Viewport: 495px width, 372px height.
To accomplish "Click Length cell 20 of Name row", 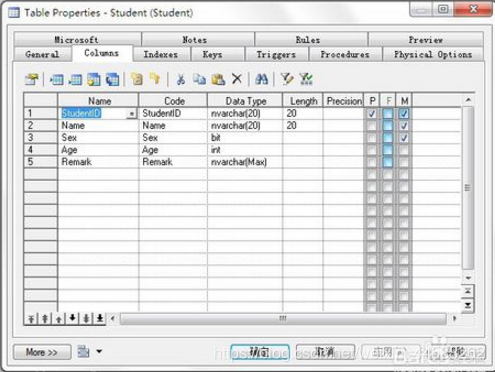I will pos(303,126).
